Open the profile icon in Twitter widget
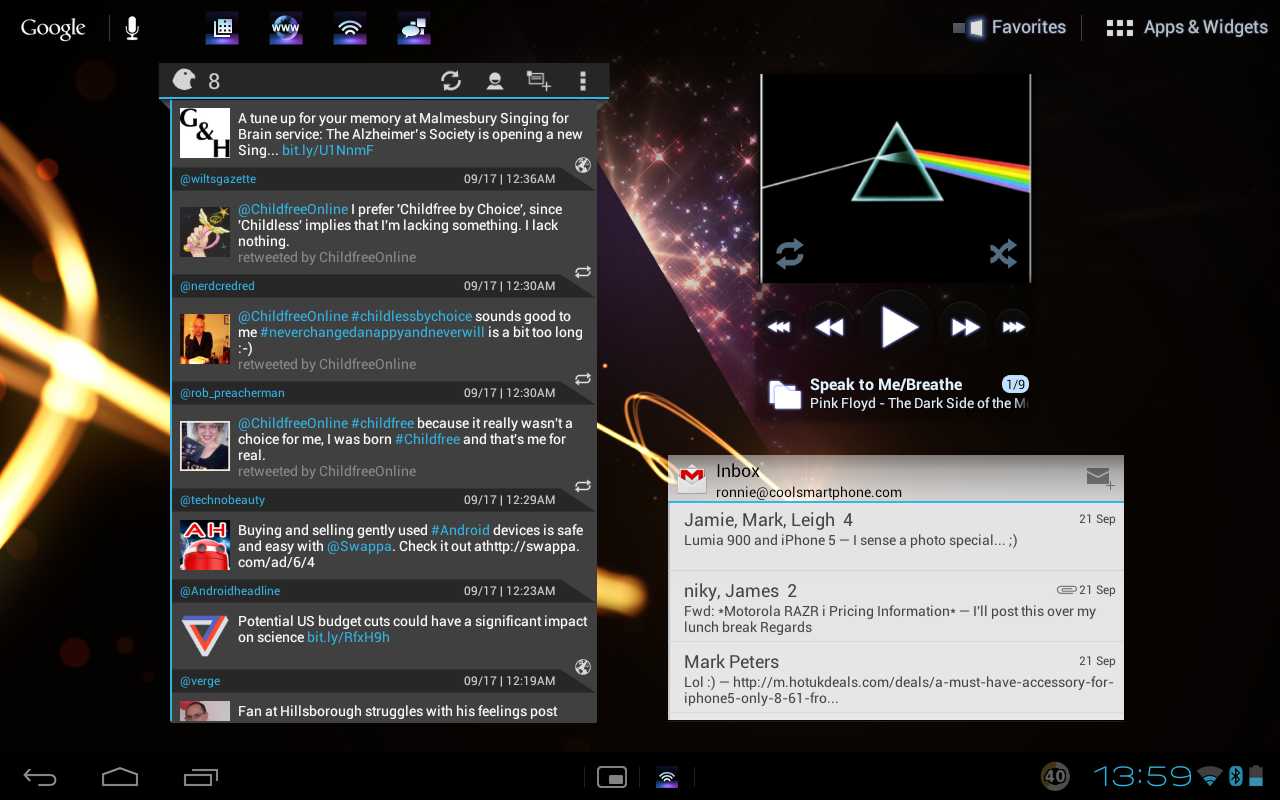This screenshot has height=800, width=1280. tap(494, 81)
